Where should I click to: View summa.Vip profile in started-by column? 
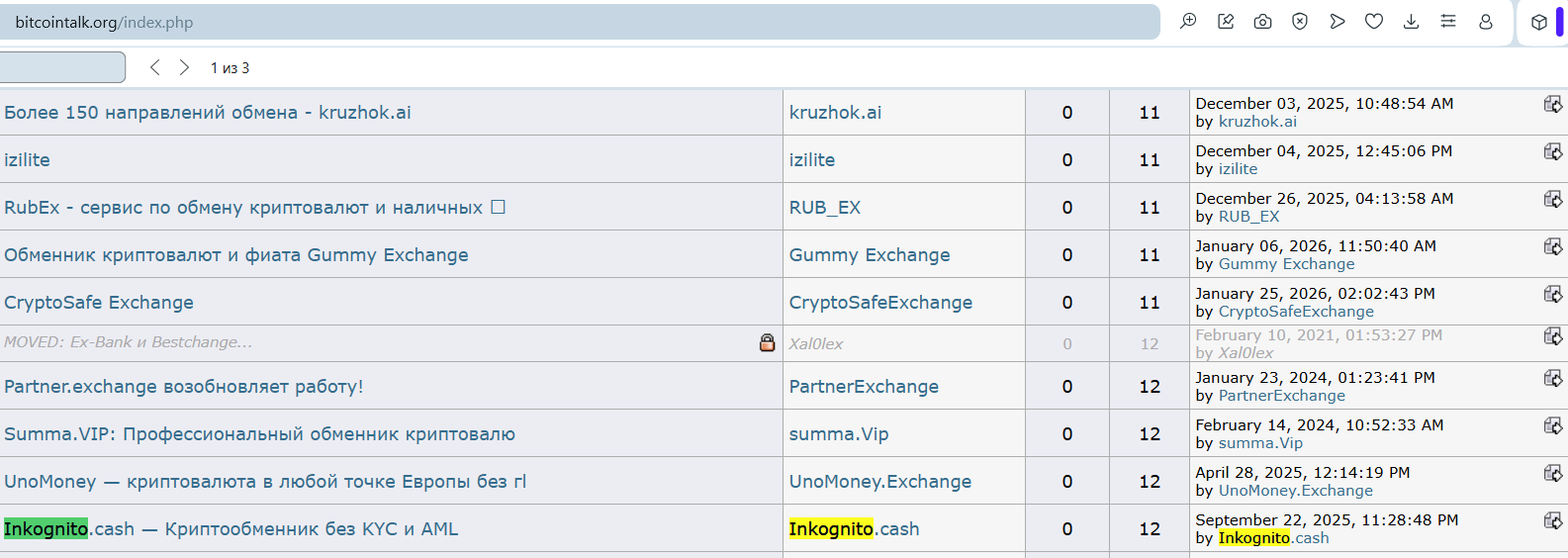[x=839, y=433]
